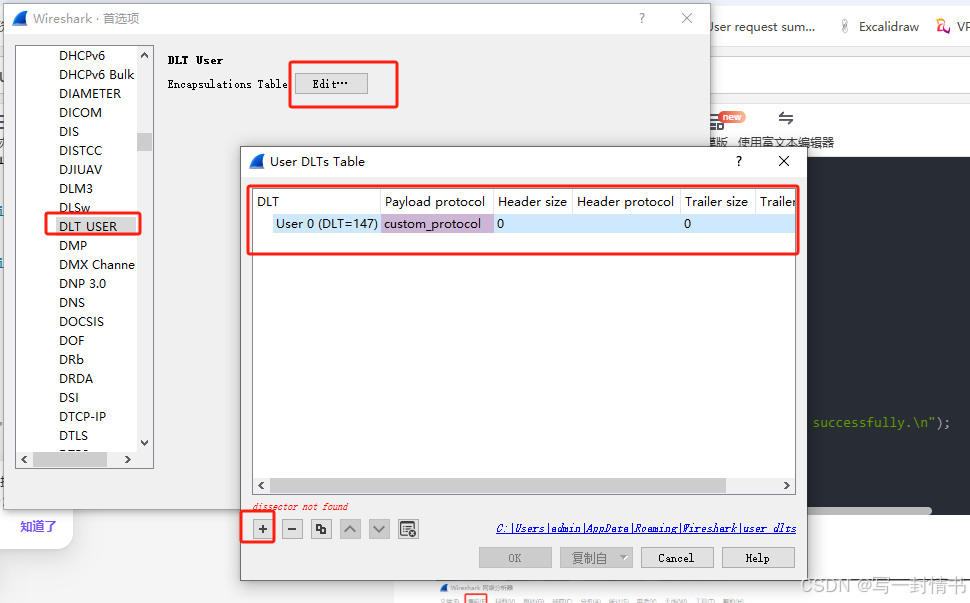
Task: Open the 复制自 dropdown button
Action: (x=596, y=558)
